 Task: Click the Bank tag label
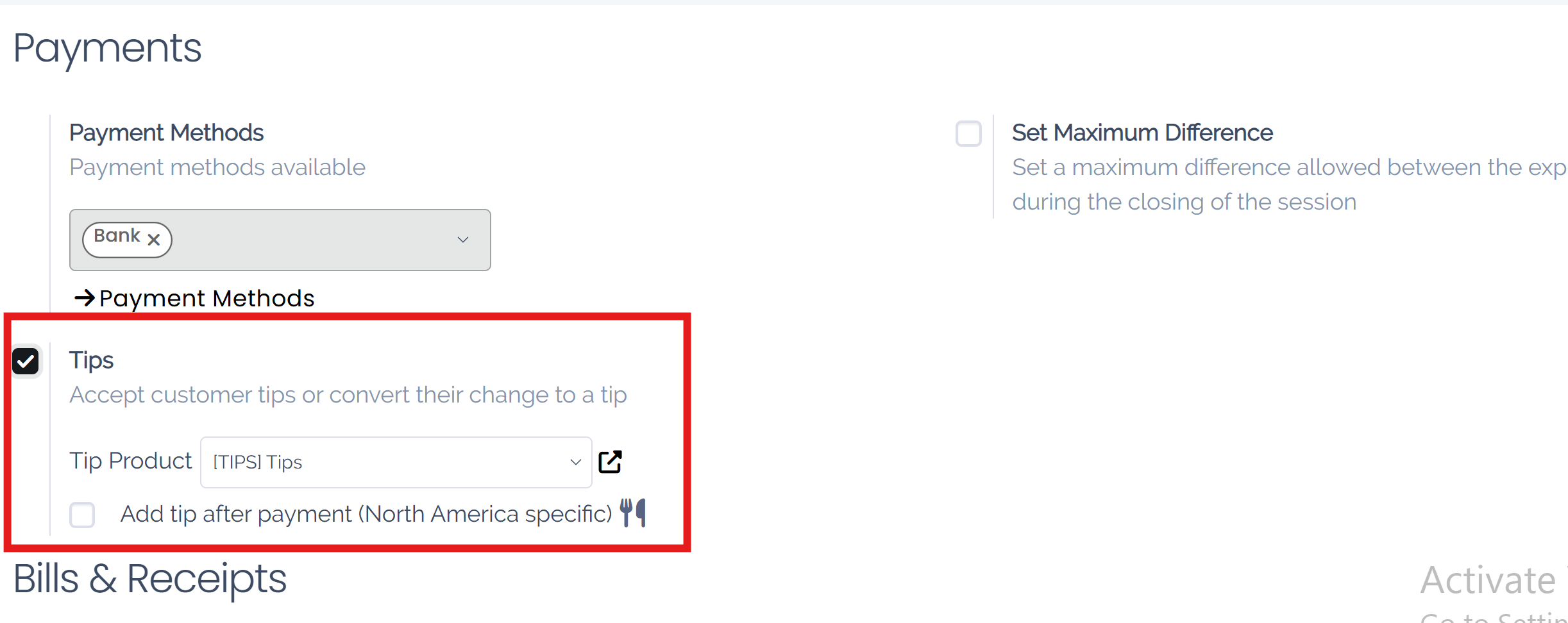117,235
